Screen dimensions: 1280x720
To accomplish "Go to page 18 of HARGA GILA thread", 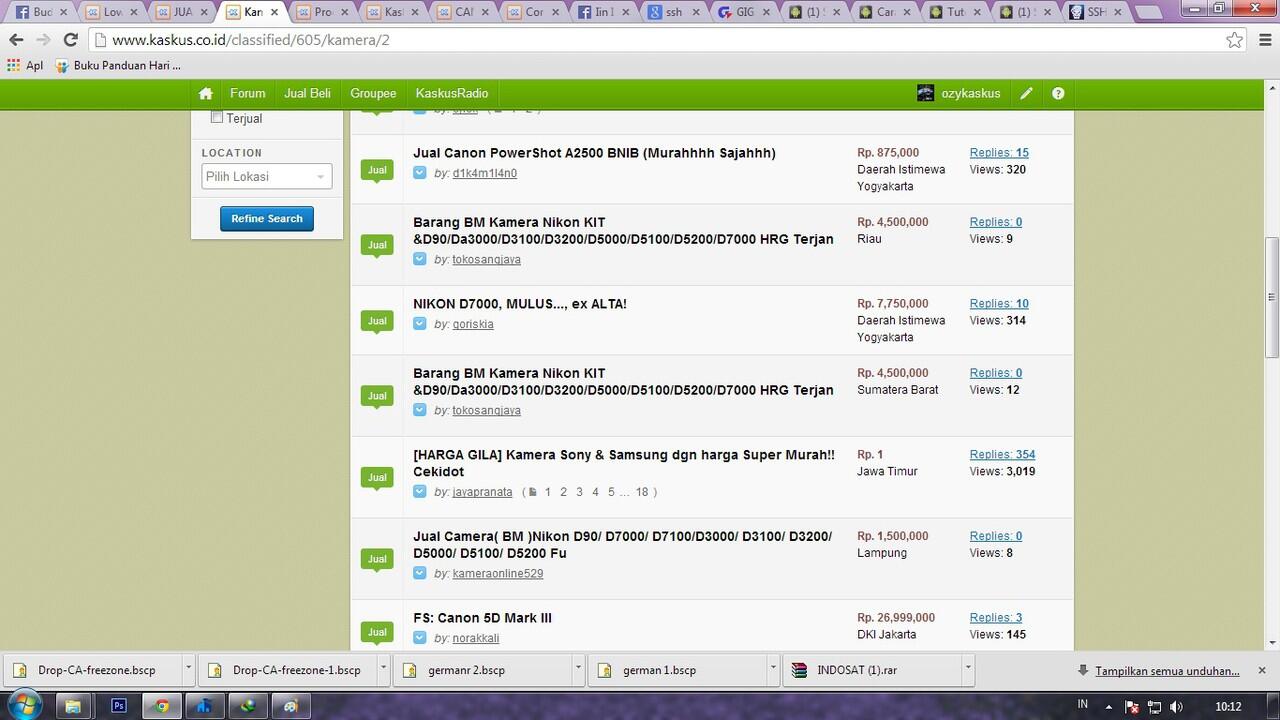I will (x=642, y=492).
